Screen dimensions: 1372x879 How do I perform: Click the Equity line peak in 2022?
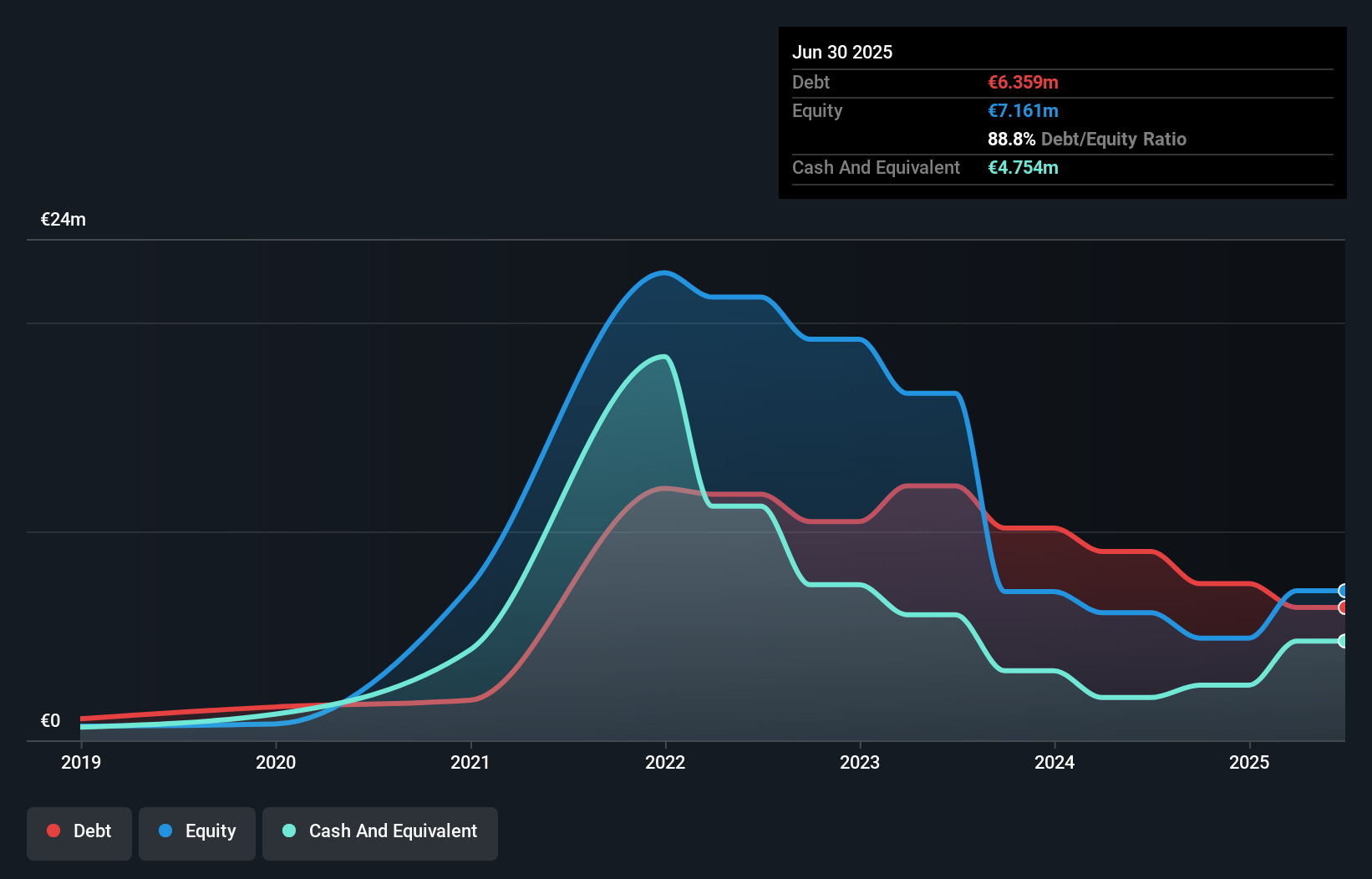663,273
